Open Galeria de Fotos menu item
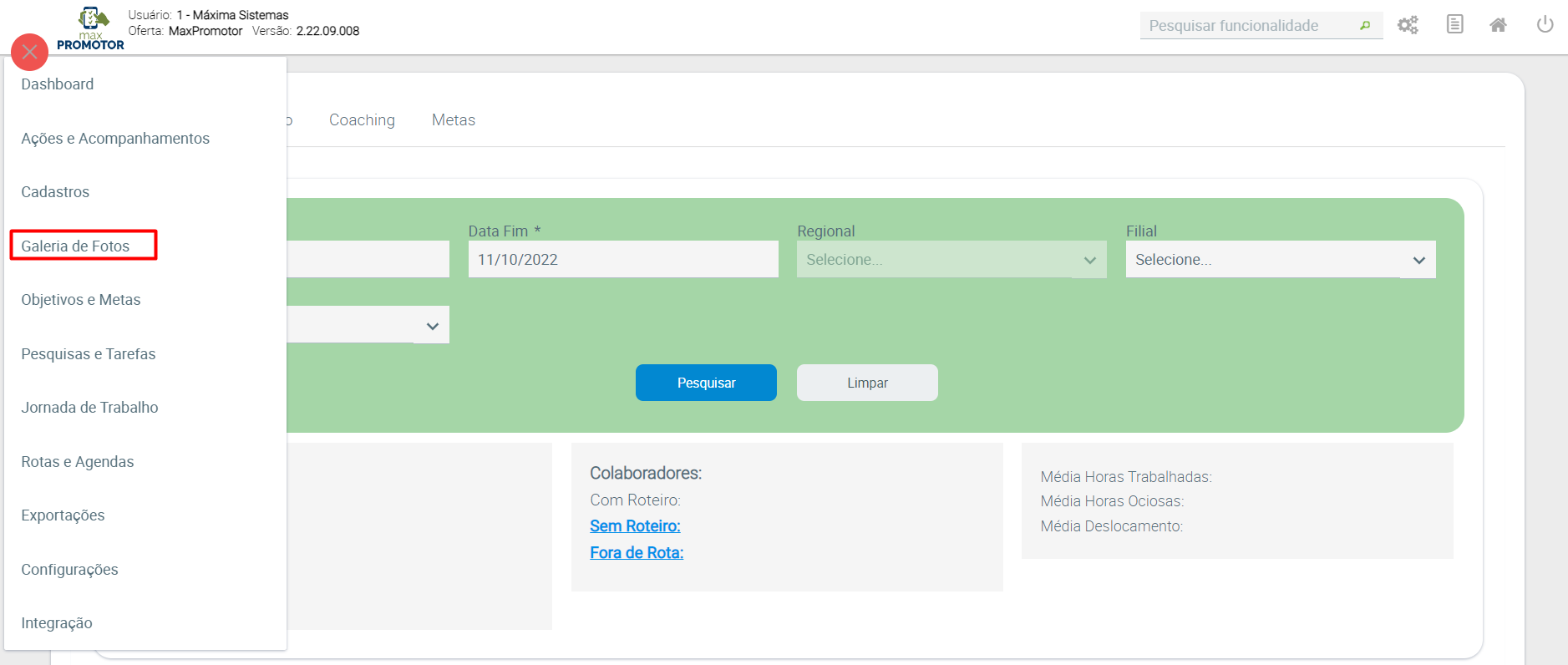 (x=75, y=246)
